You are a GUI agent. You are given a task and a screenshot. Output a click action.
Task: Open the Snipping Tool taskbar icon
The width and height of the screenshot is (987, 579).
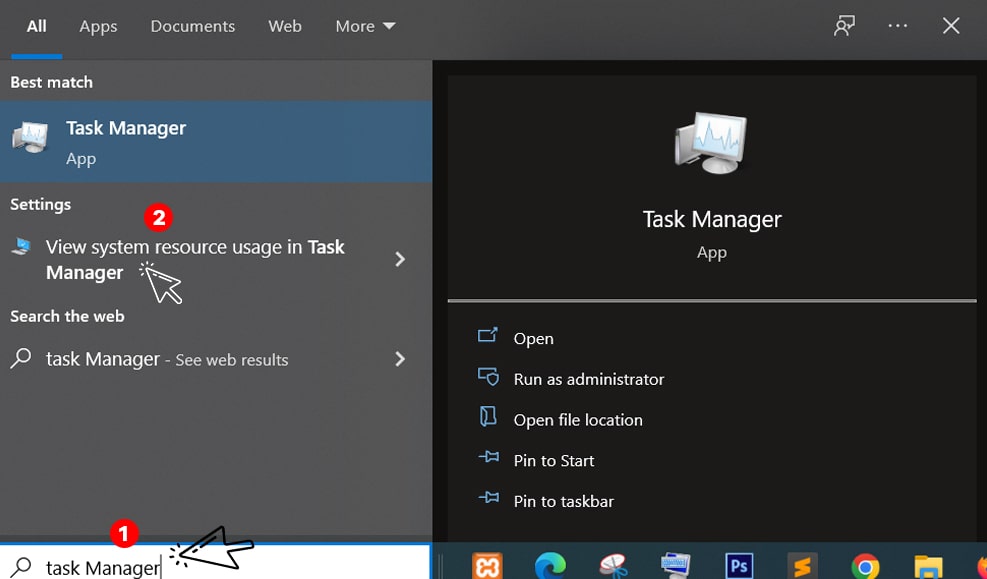tap(613, 565)
